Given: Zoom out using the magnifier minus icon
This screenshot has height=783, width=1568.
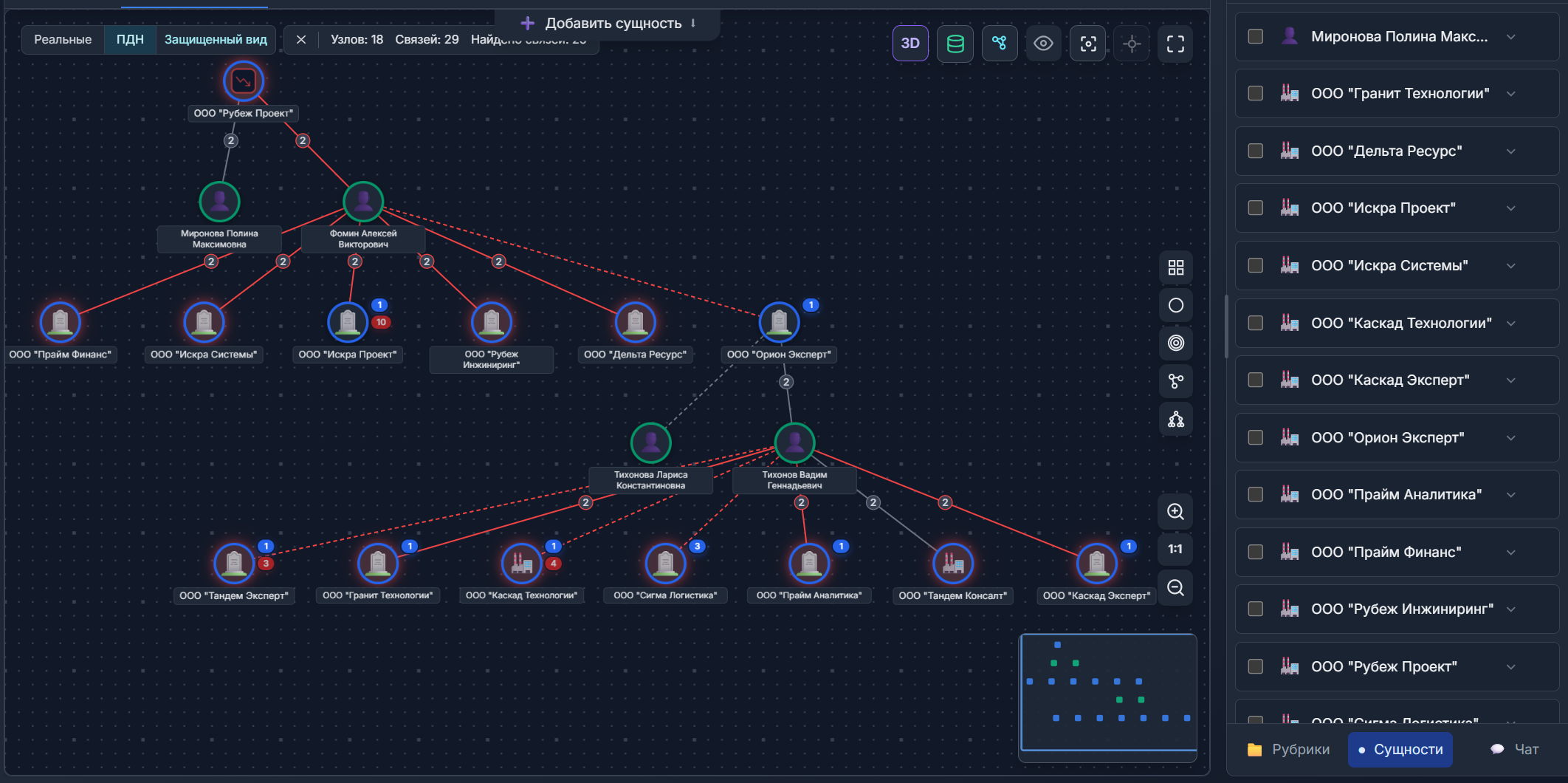Looking at the screenshot, I should pyautogui.click(x=1175, y=587).
